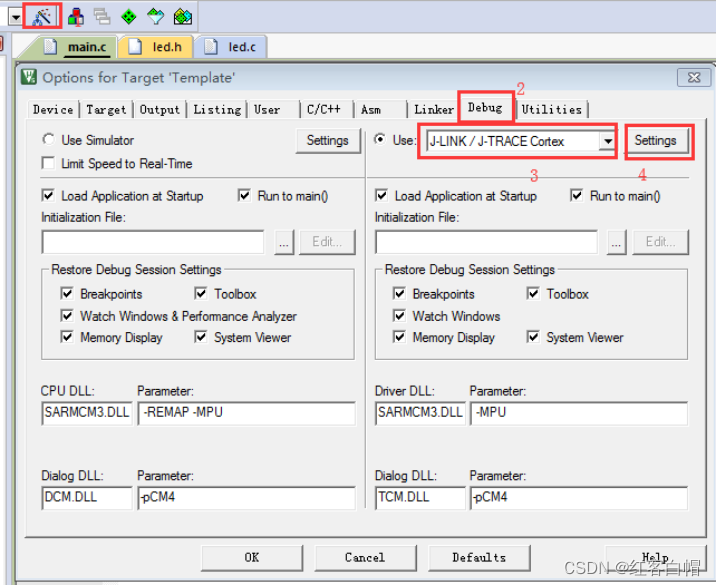Image resolution: width=716 pixels, height=586 pixels.
Task: Click hardware-side Edit... button
Action: [660, 242]
